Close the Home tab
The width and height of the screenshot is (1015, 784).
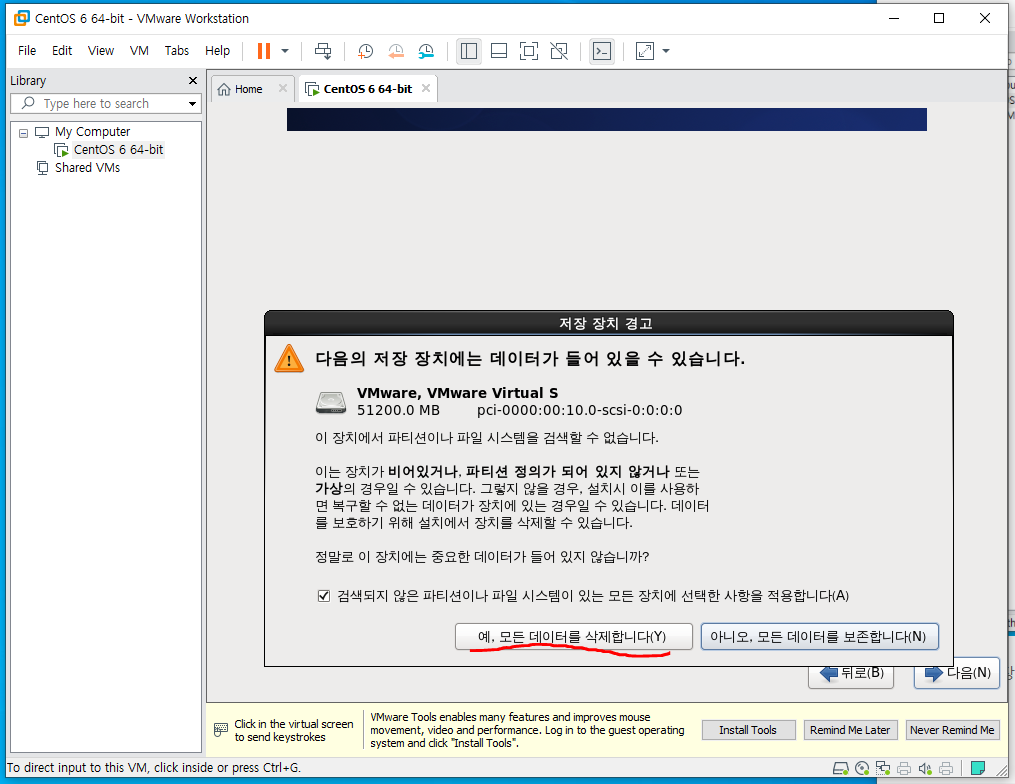click(x=283, y=88)
